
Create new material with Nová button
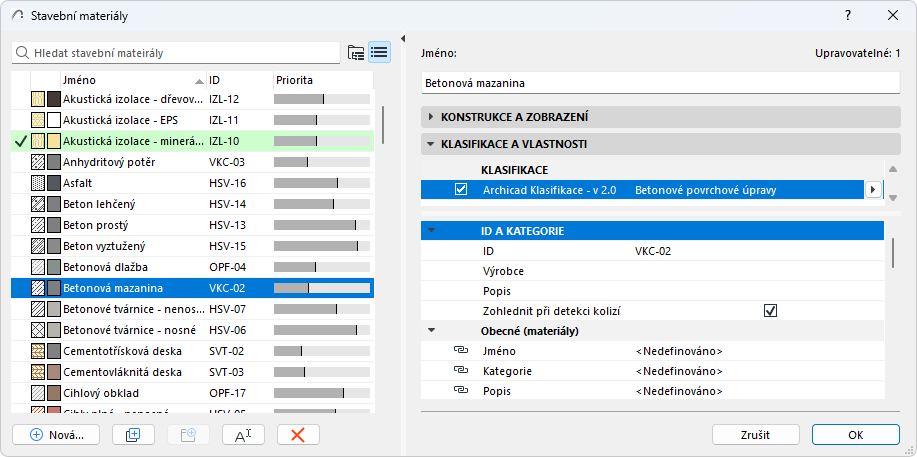coord(57,434)
